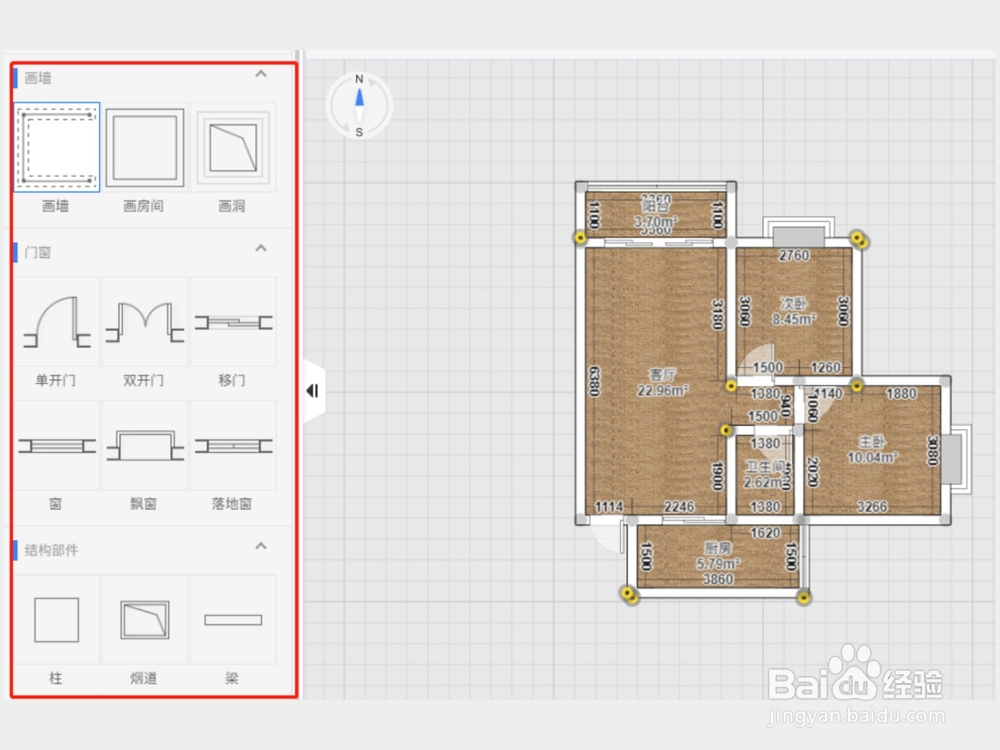The image size is (1000, 750).
Task: Click the 1620 dimension above 厨房
Action: click(765, 533)
